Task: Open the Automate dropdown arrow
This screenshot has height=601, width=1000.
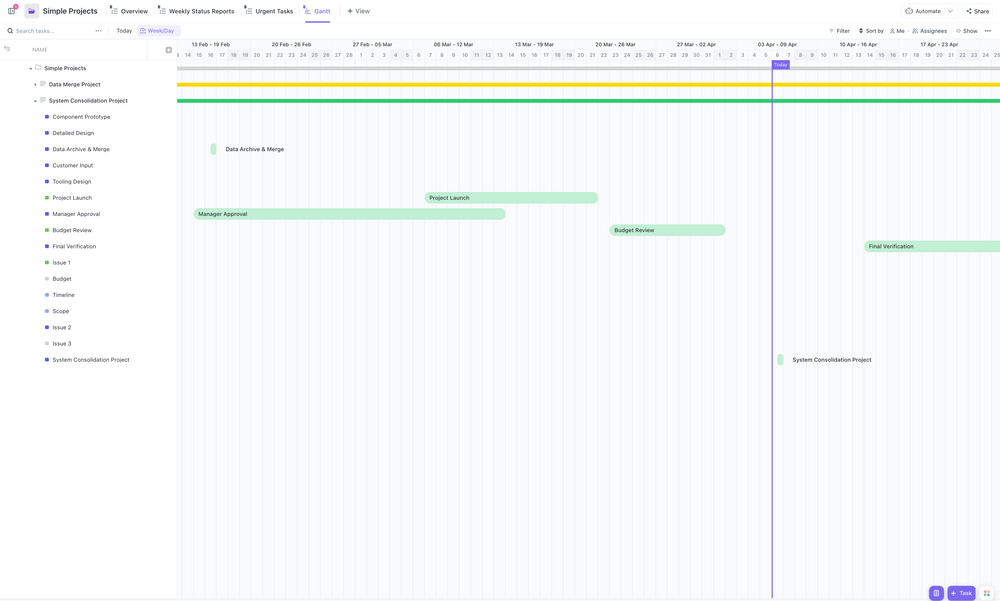Action: pos(949,10)
